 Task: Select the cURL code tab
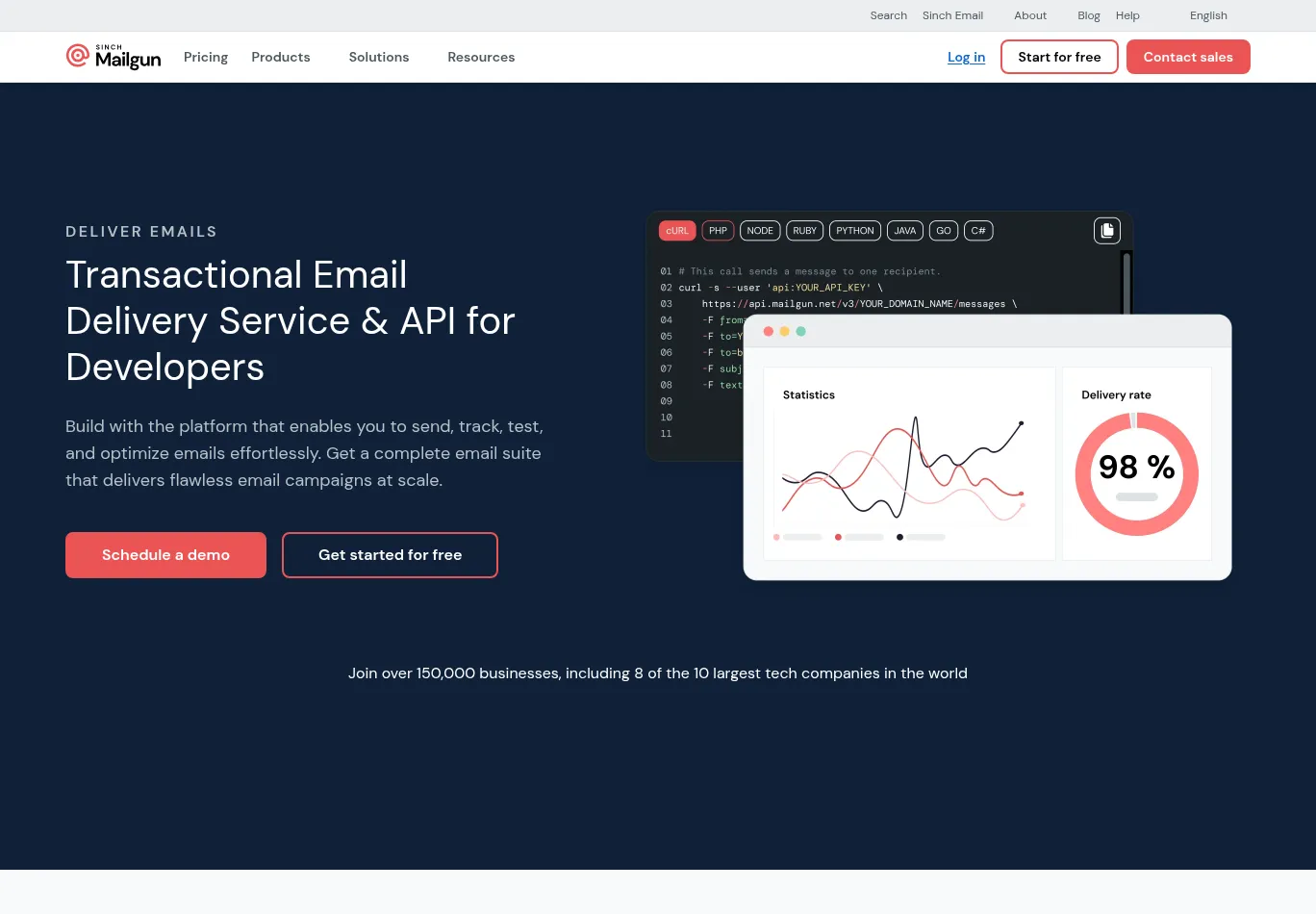coord(677,231)
